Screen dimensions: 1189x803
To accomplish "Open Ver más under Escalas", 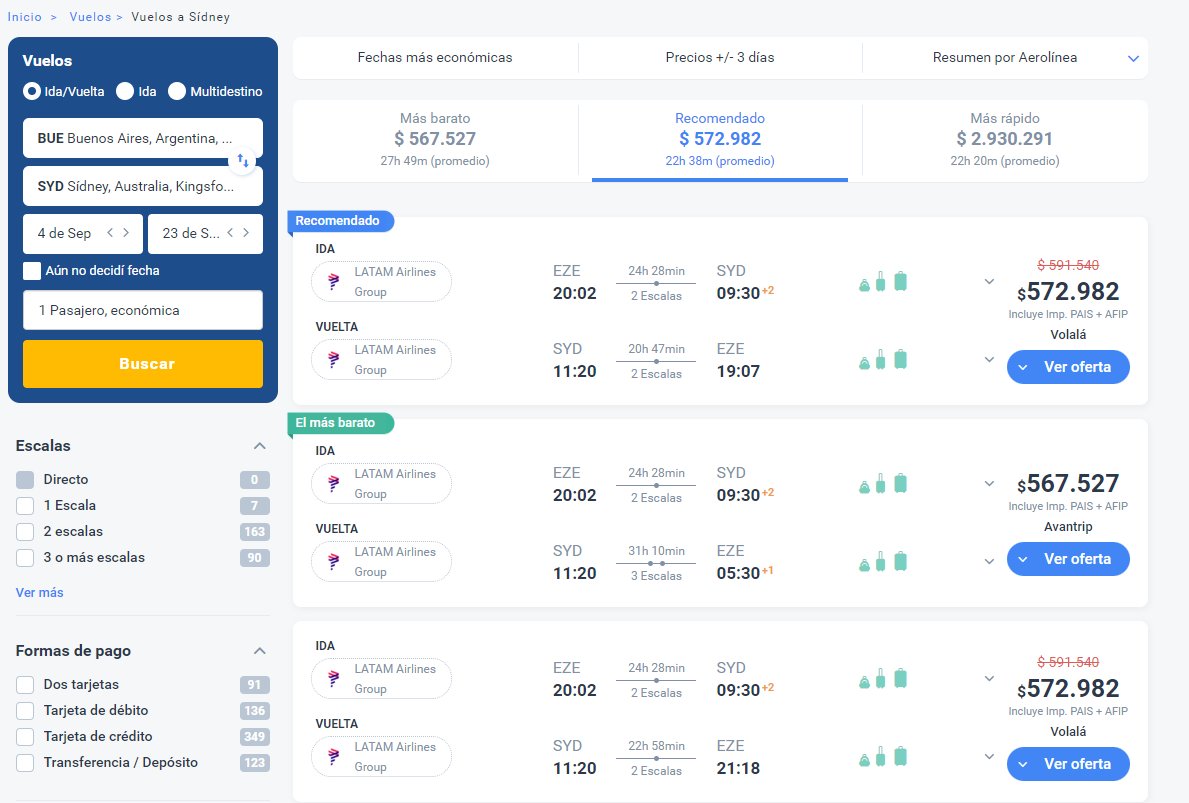I will (x=39, y=593).
